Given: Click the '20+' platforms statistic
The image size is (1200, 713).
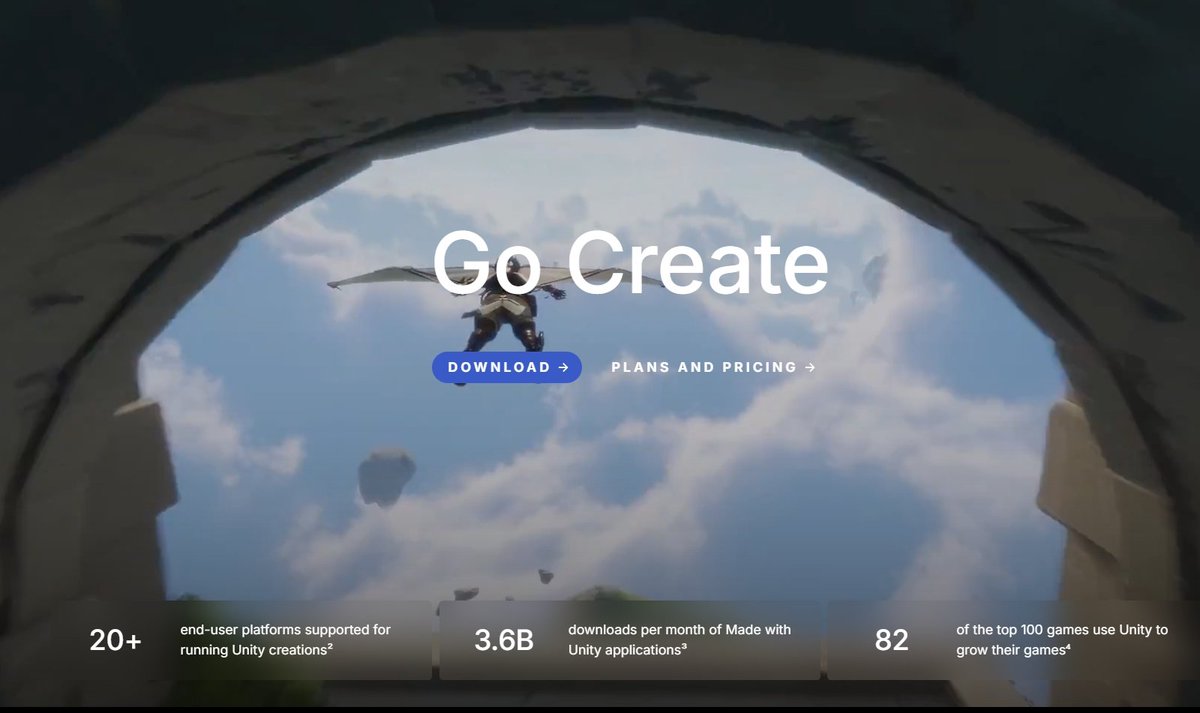Looking at the screenshot, I should pyautogui.click(x=116, y=640).
